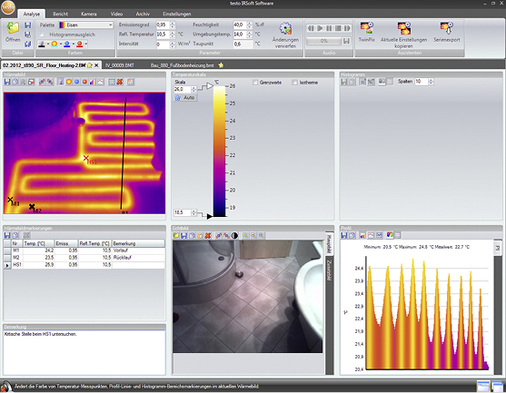Toggle the Isotherme checkbox
Image resolution: width=506 pixels, height=393 pixels.
(295, 82)
